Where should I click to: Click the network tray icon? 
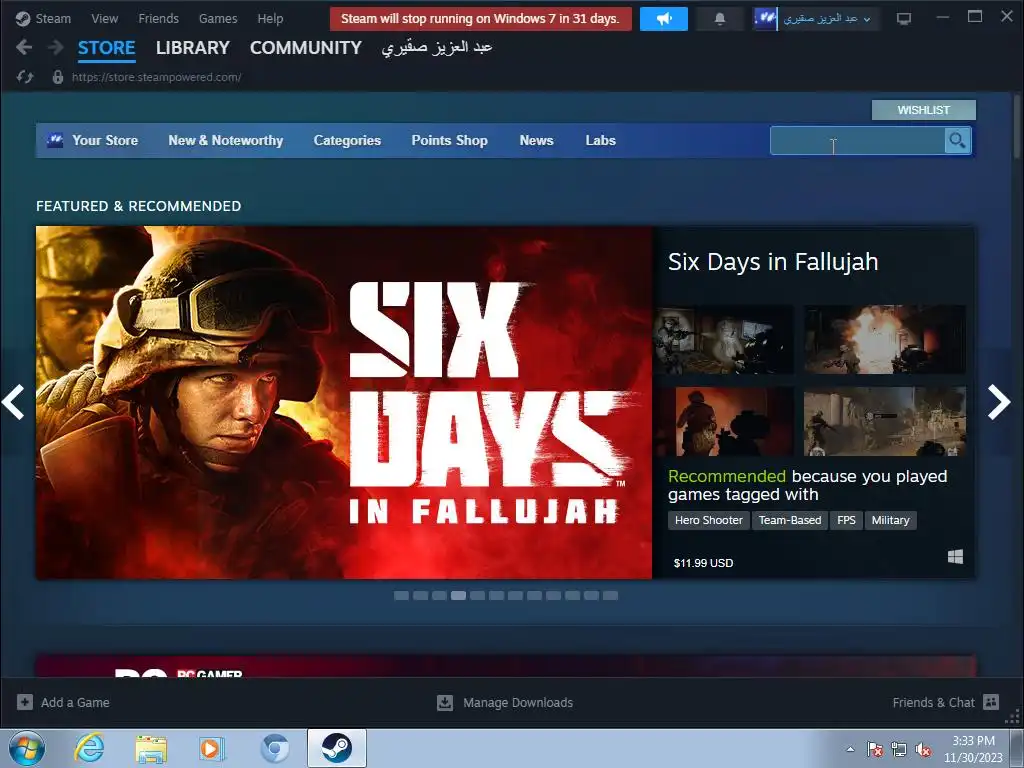point(899,750)
